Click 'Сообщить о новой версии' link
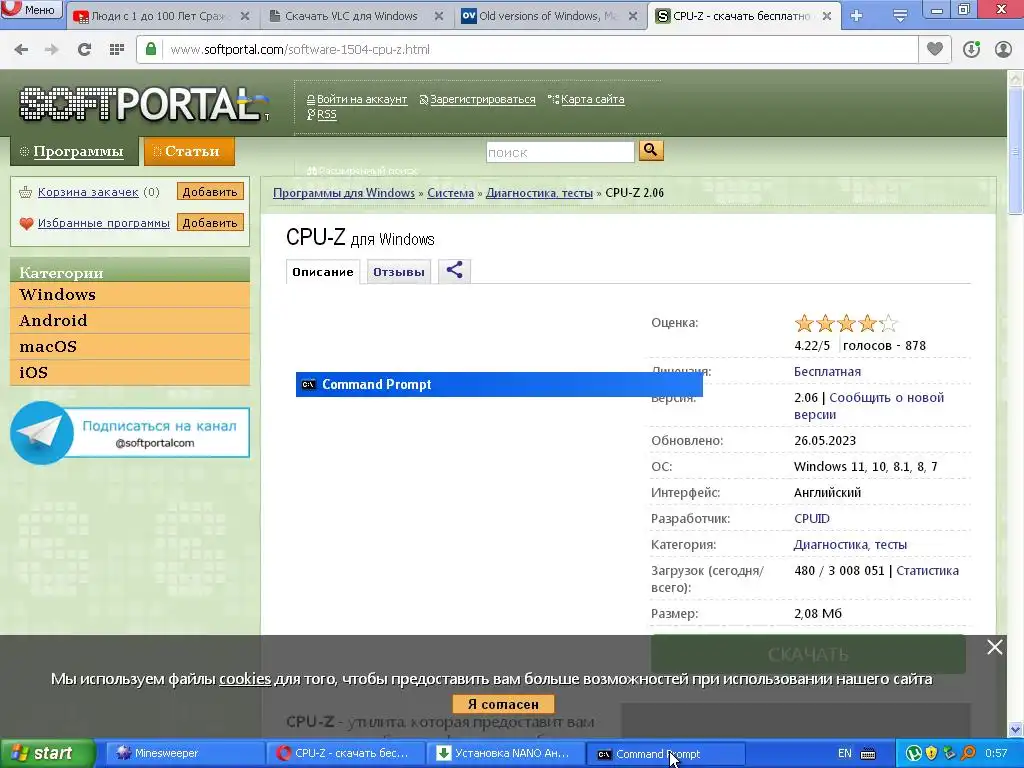The height and width of the screenshot is (768, 1024). point(869,406)
